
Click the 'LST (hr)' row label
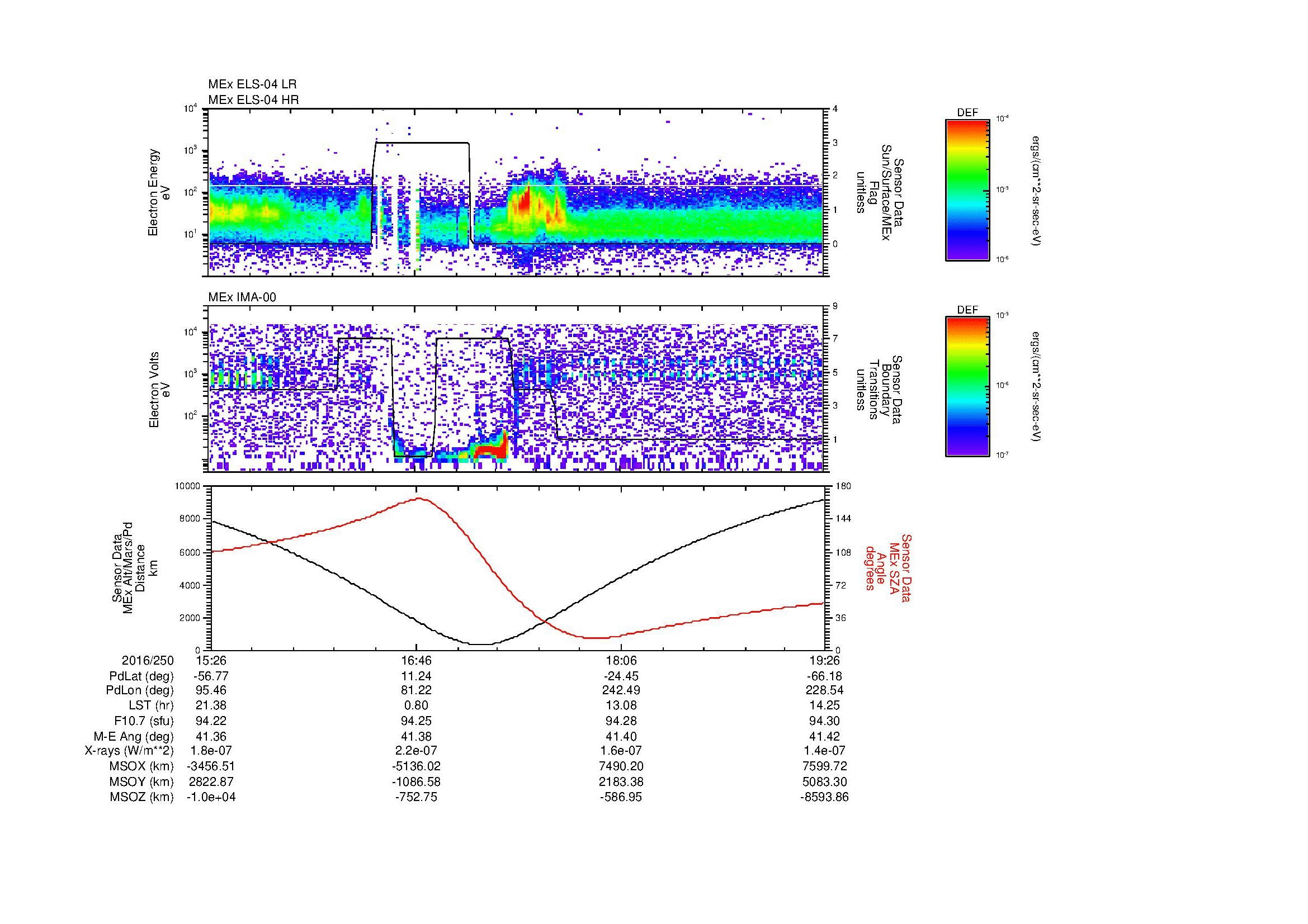coord(151,706)
